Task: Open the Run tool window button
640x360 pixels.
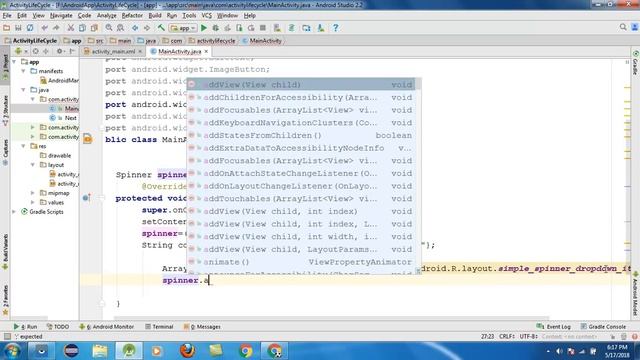Action: click(25, 327)
